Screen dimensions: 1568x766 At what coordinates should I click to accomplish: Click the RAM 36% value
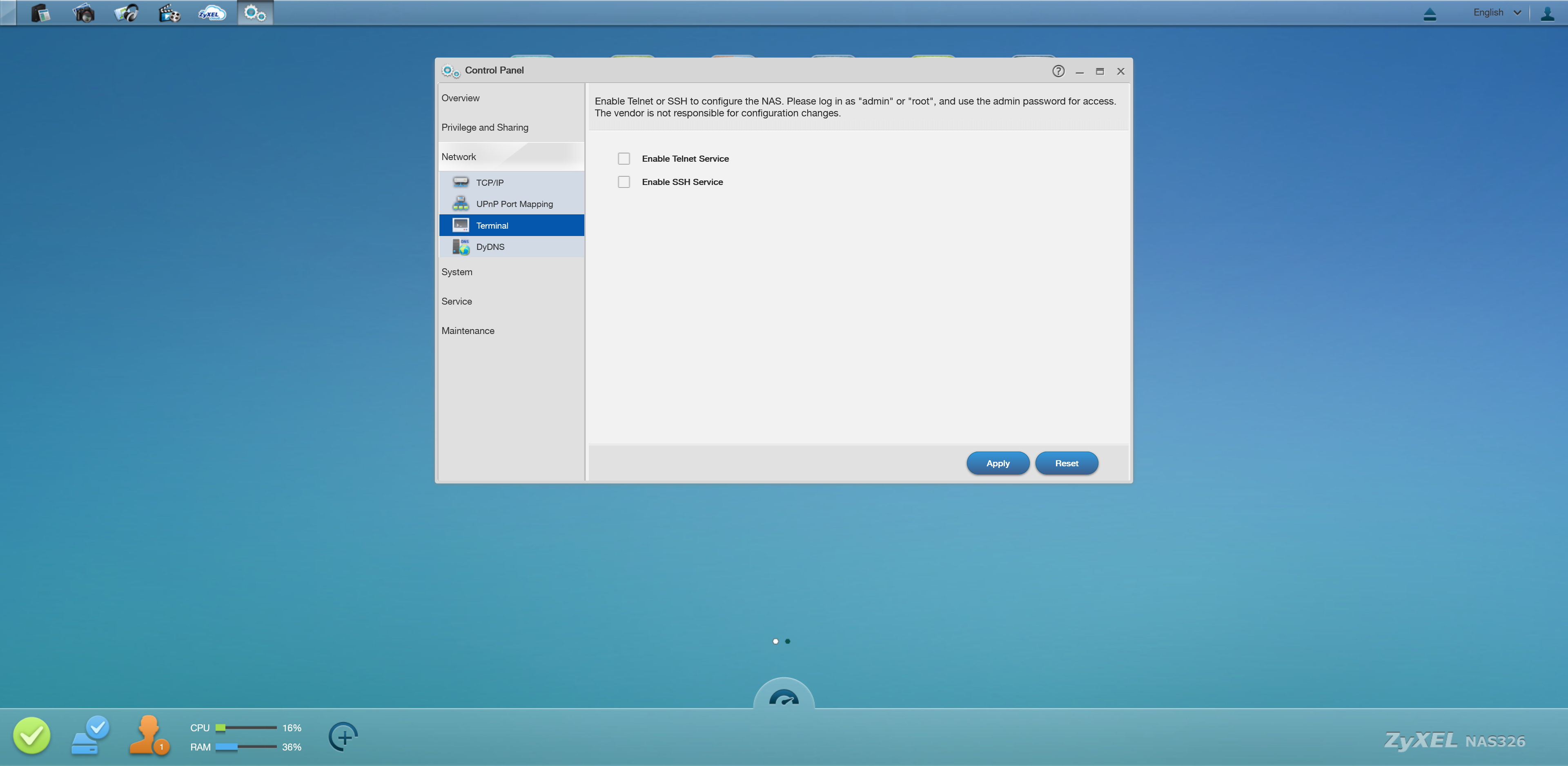(x=292, y=746)
